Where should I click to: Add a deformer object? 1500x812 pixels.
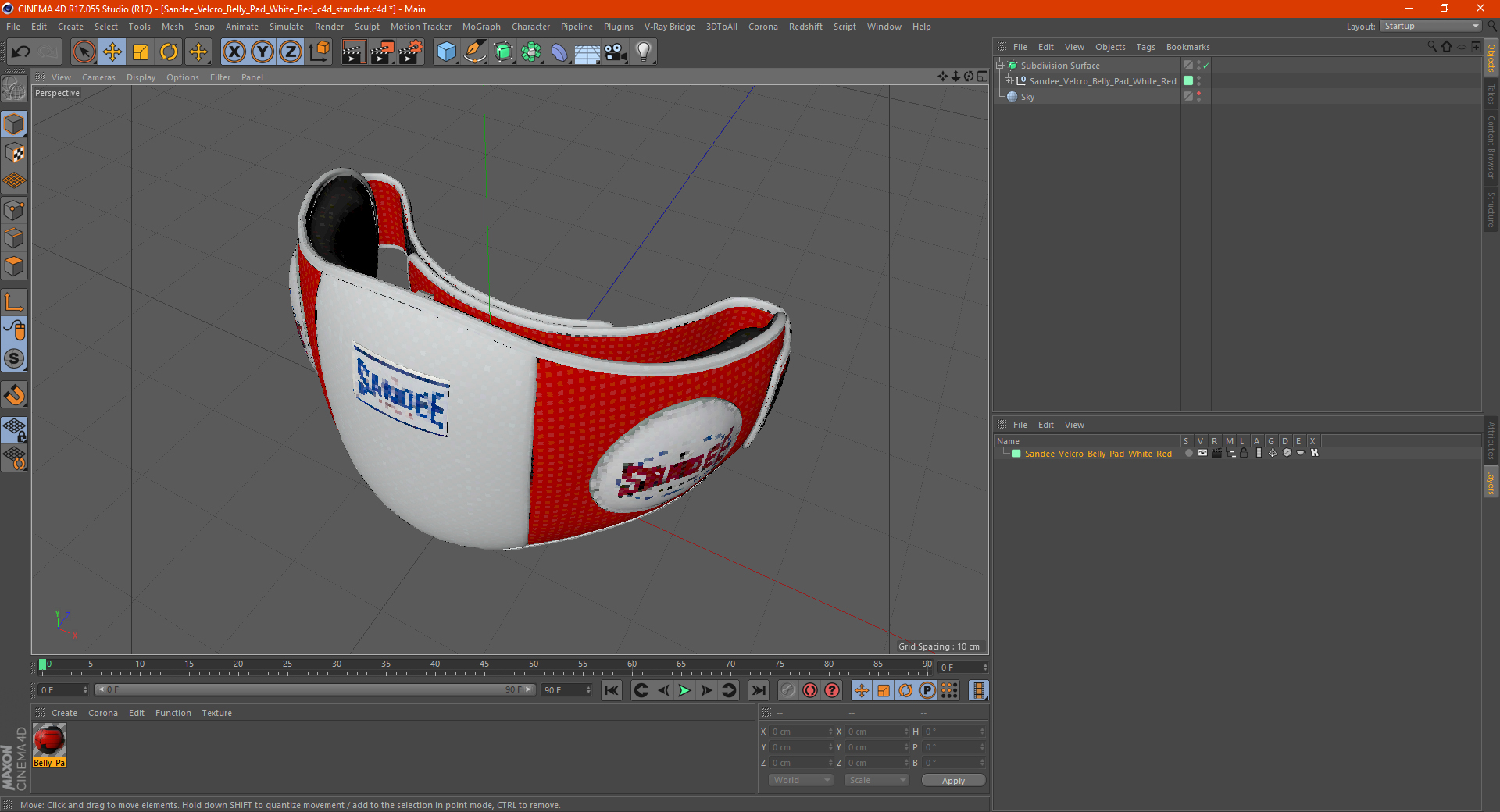559,52
